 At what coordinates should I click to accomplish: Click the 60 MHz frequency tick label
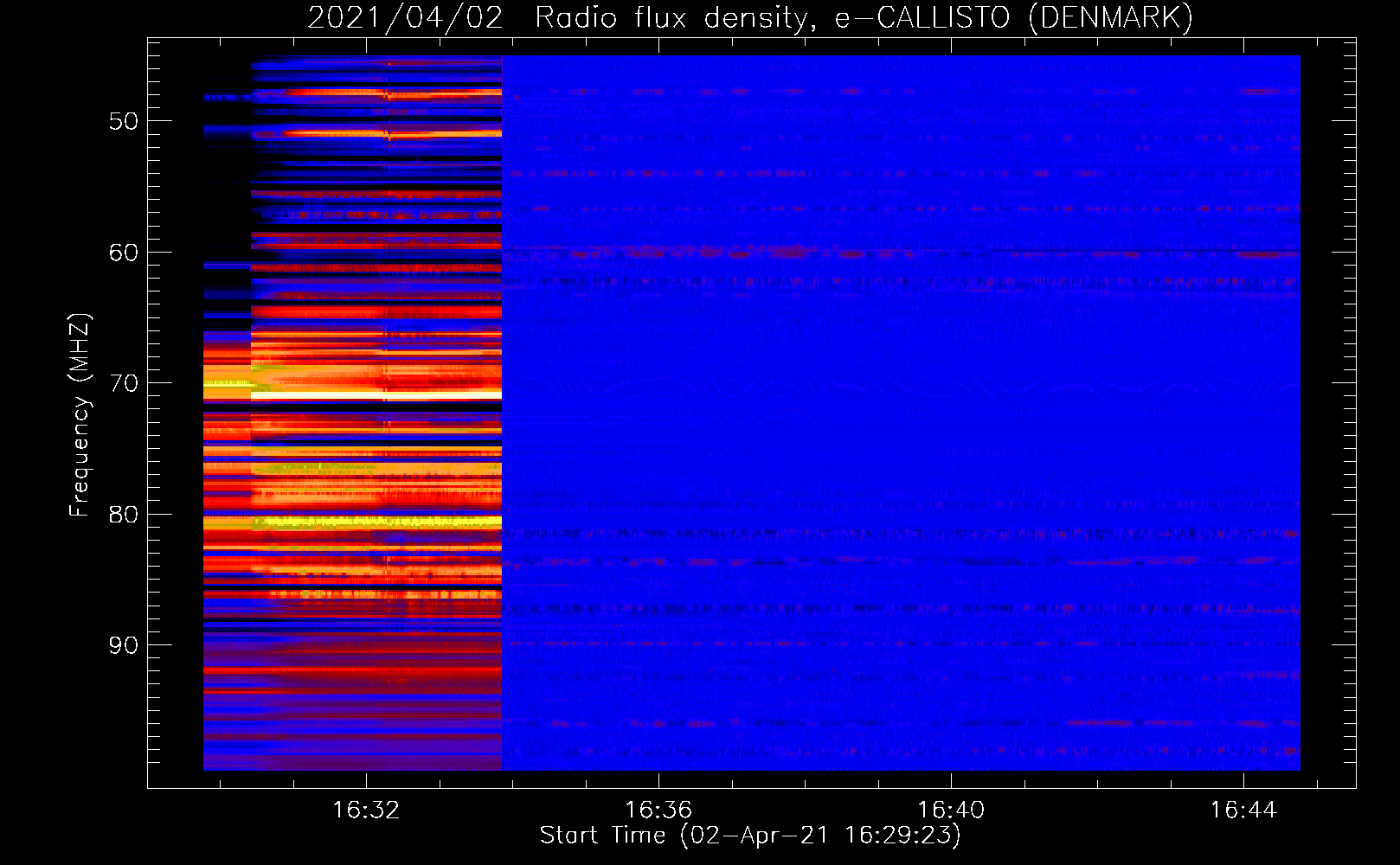pyautogui.click(x=124, y=253)
